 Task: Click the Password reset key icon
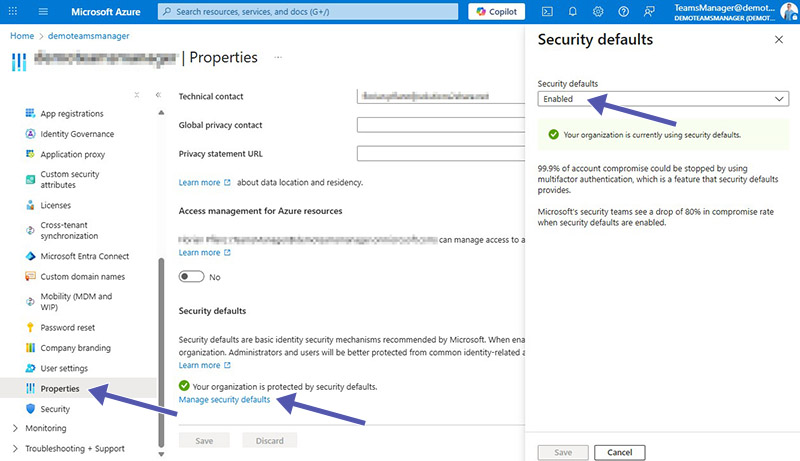click(x=30, y=327)
